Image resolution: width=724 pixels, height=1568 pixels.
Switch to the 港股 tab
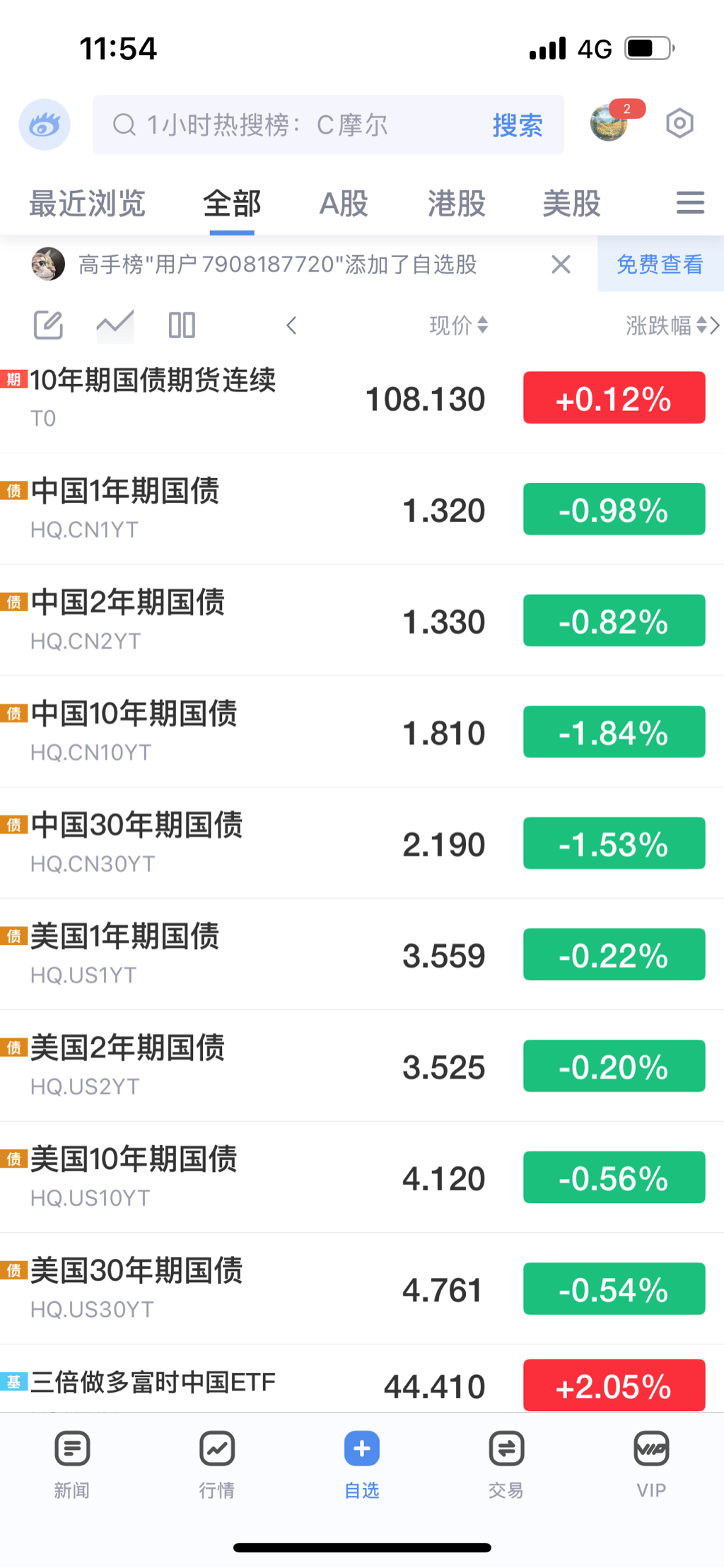point(456,204)
